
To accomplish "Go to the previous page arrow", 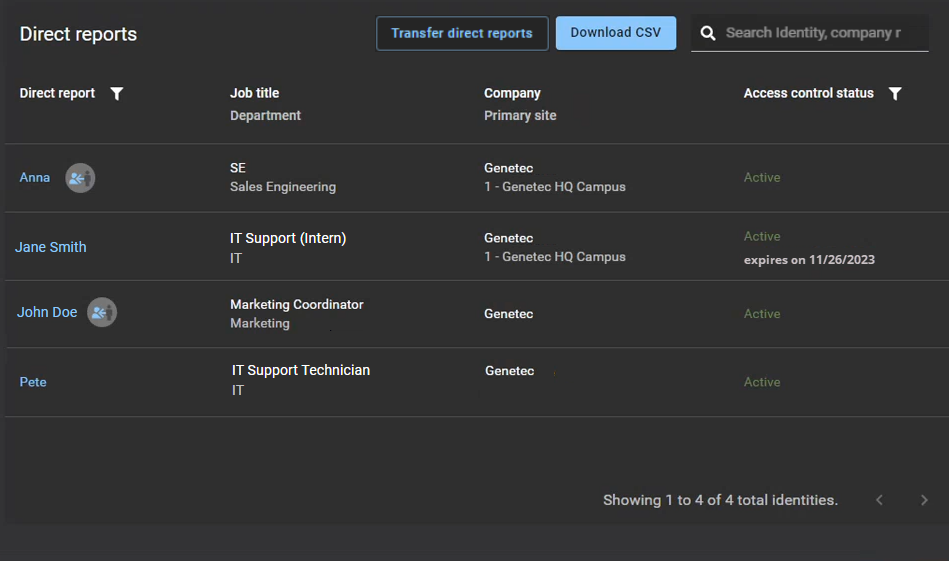I will tap(880, 500).
